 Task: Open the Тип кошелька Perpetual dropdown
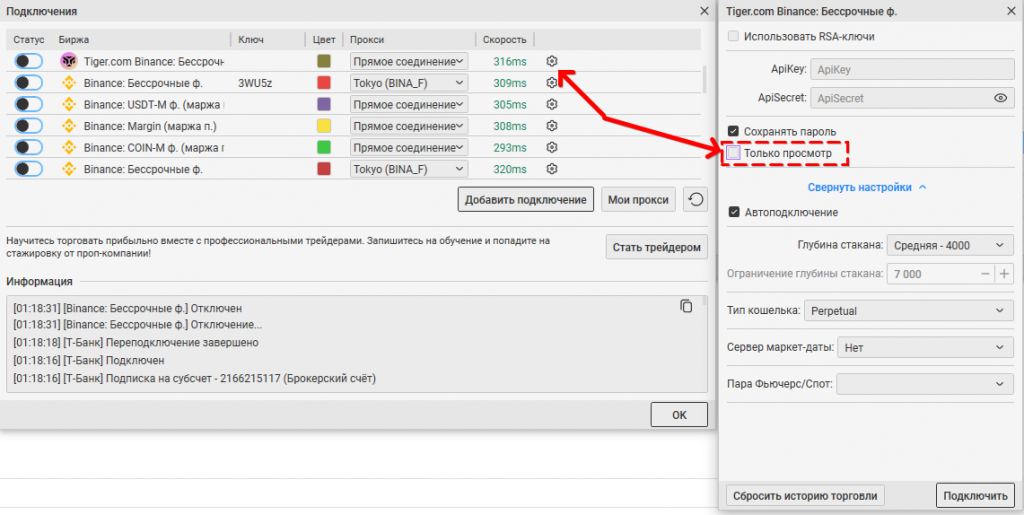click(908, 311)
